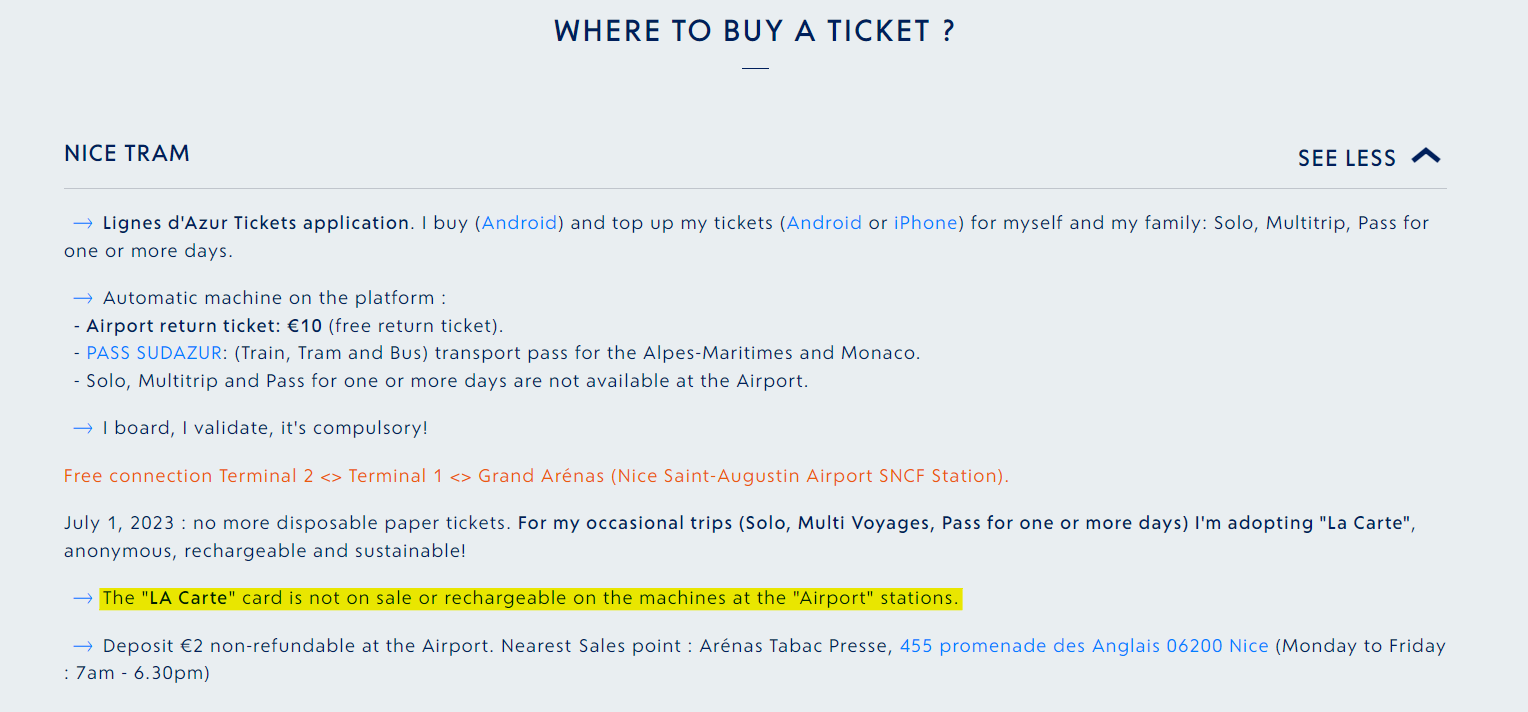Open the 455 promenade des Anglais address link
1528x712 pixels.
coord(1084,646)
